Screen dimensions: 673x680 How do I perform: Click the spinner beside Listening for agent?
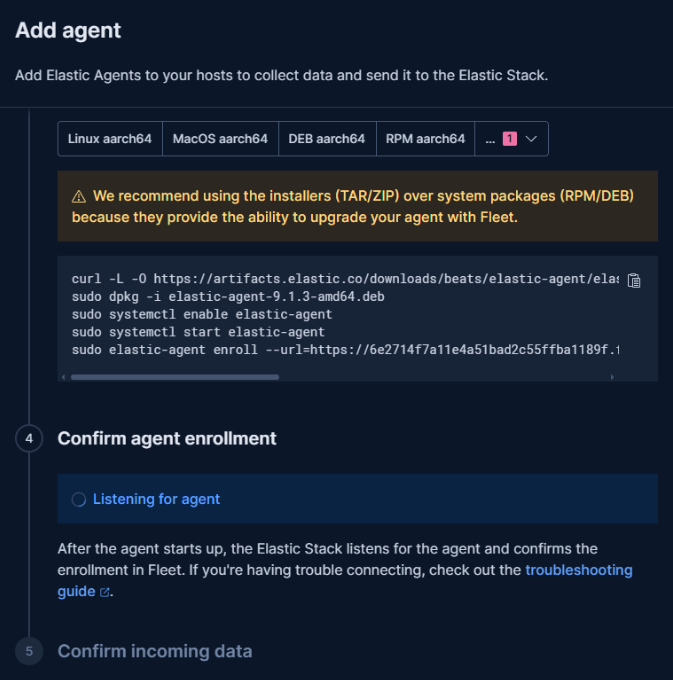point(79,499)
